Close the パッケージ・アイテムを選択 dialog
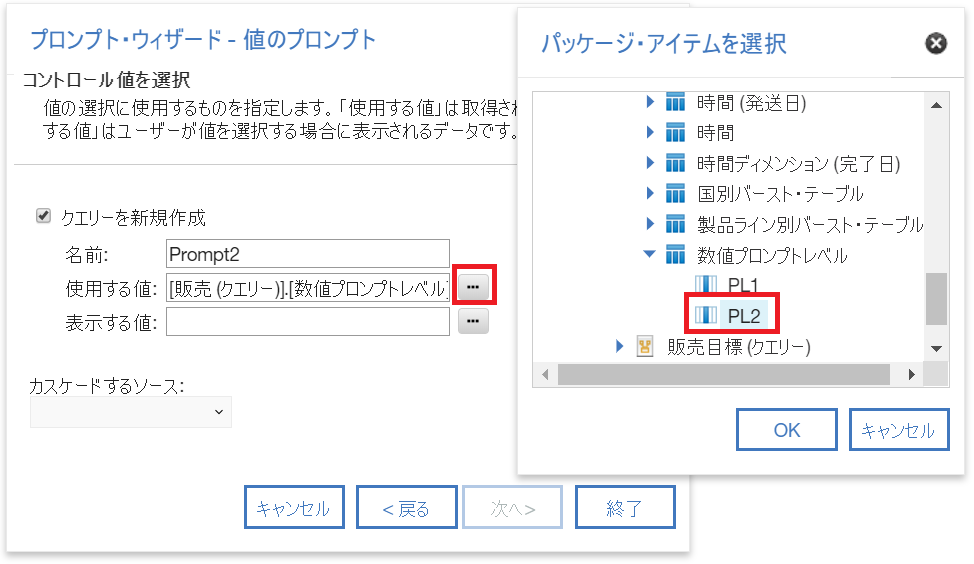 point(935,43)
